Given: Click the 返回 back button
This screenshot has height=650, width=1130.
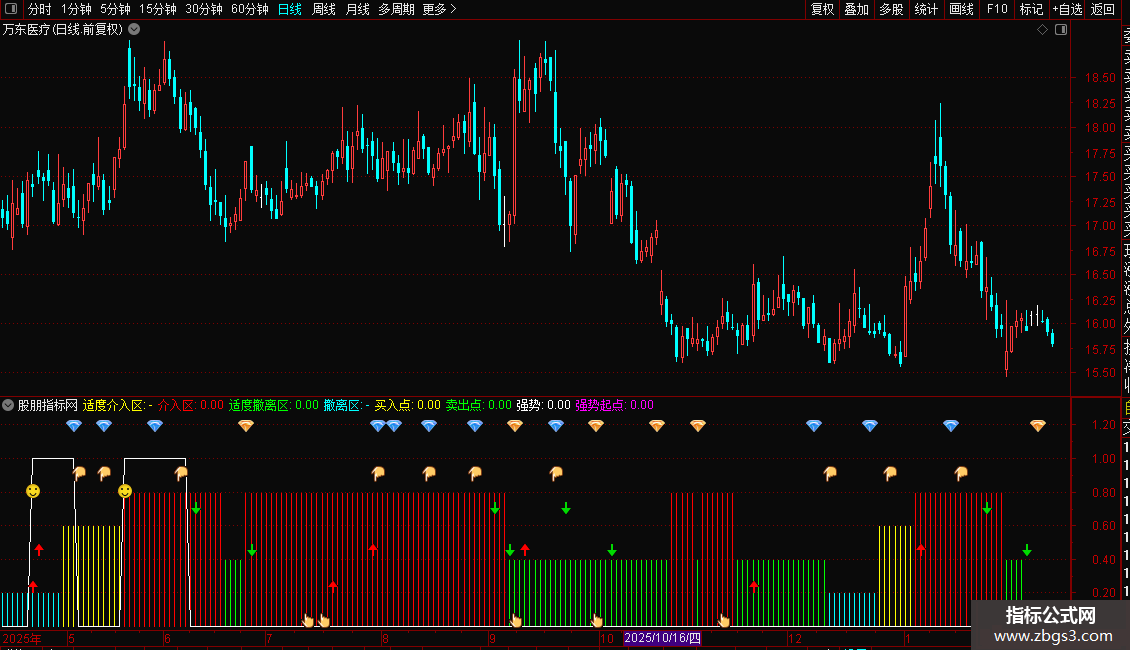Looking at the screenshot, I should click(x=1103, y=9).
